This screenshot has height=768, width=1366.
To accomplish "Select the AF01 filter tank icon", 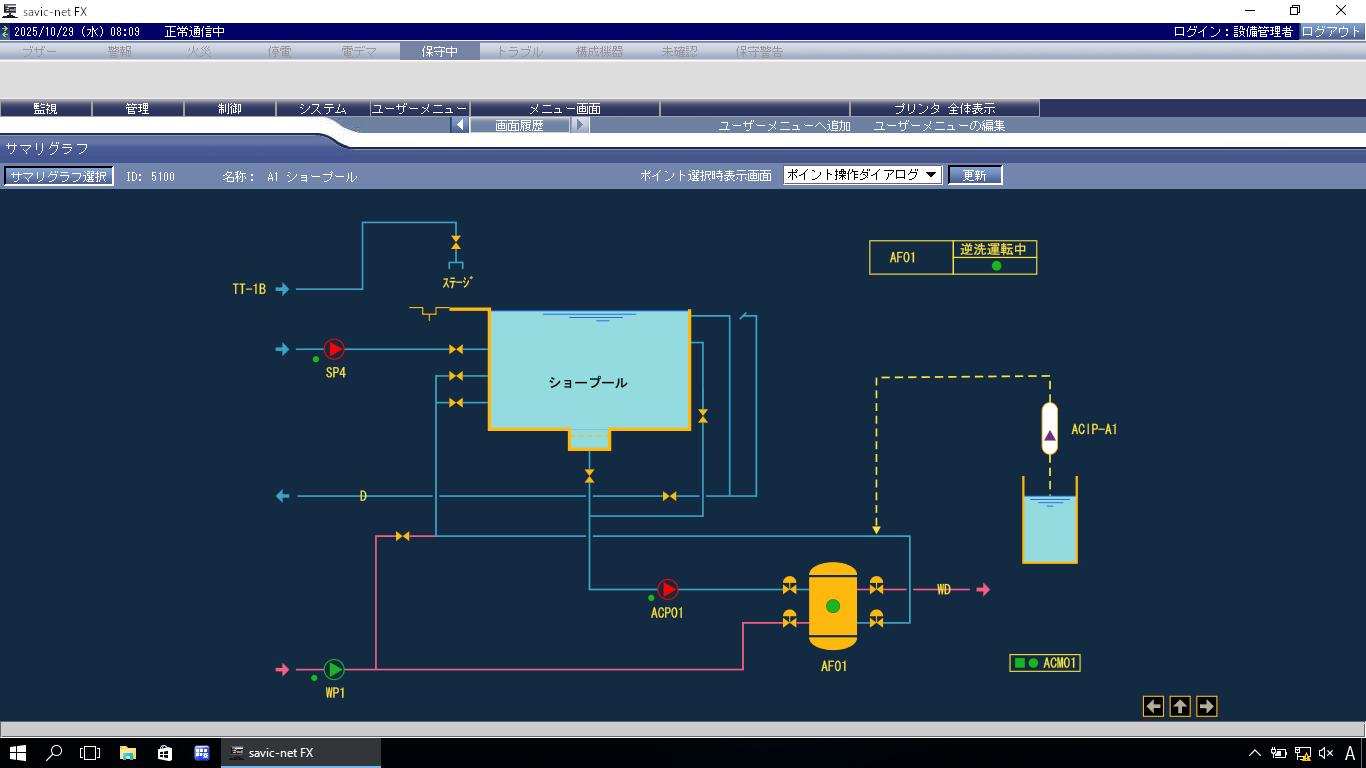I will [x=833, y=606].
